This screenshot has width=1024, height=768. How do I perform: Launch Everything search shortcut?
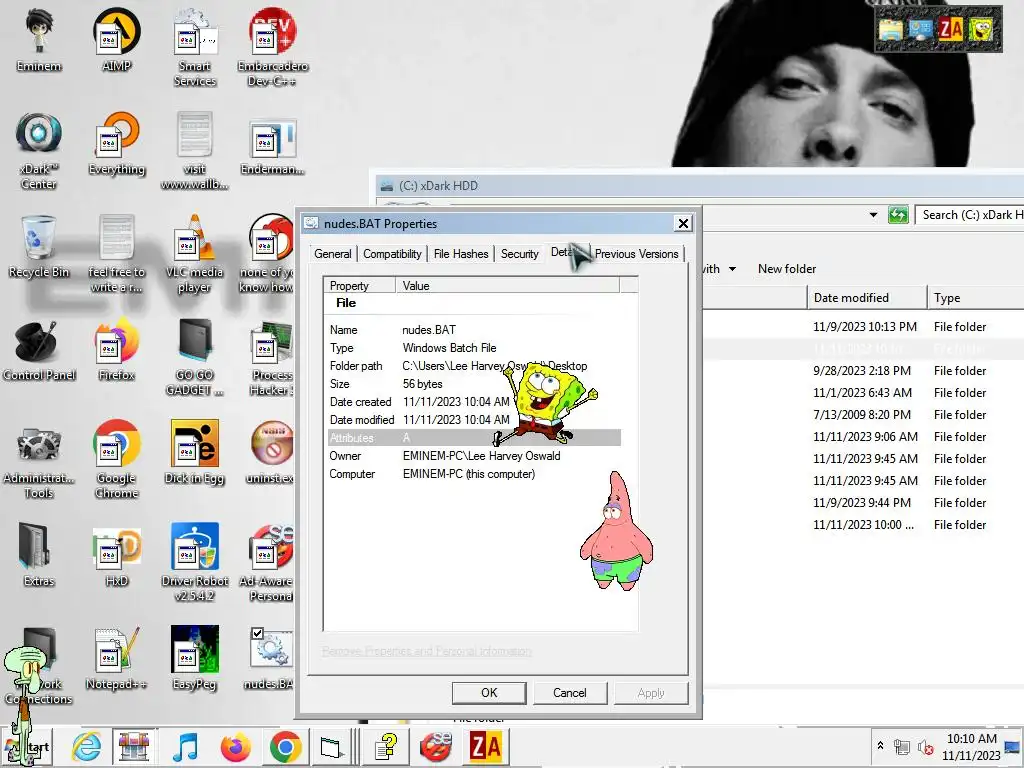[116, 144]
